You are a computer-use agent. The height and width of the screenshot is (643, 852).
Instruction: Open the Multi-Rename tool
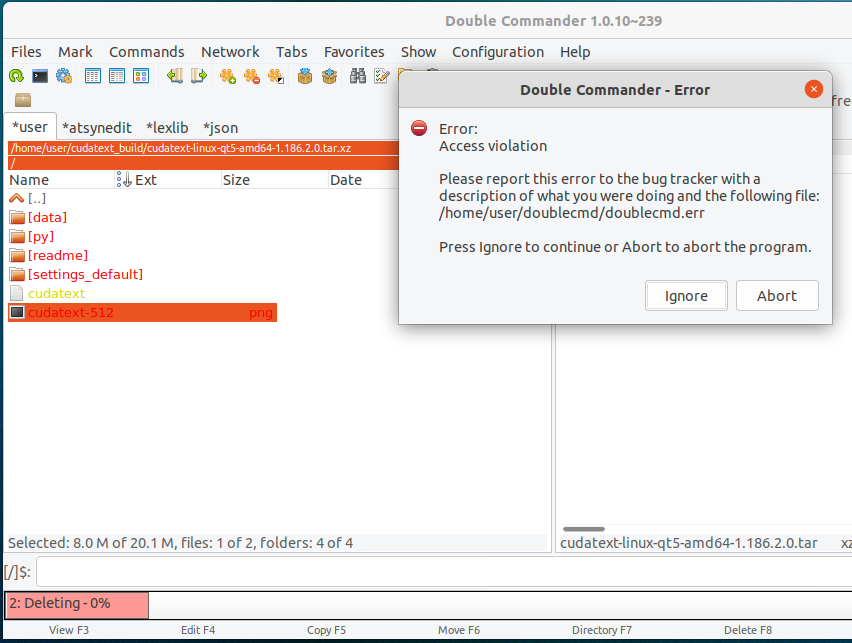click(x=382, y=75)
